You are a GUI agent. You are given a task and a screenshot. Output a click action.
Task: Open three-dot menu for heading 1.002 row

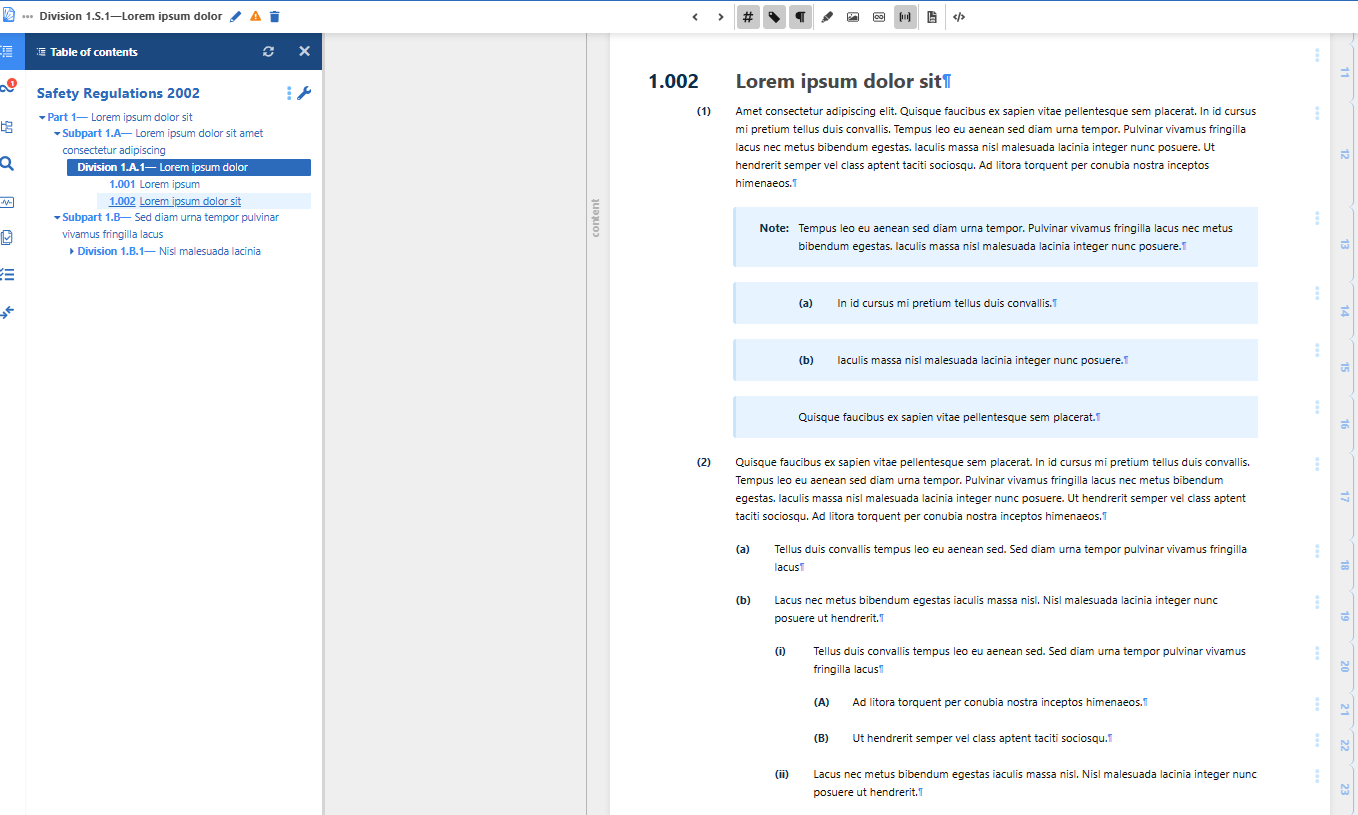pos(1317,55)
